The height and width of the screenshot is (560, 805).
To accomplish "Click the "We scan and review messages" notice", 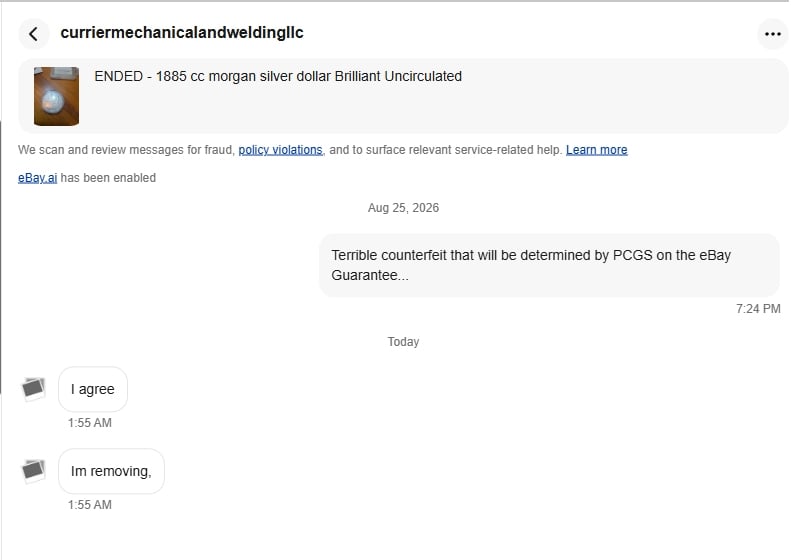I will [x=322, y=150].
